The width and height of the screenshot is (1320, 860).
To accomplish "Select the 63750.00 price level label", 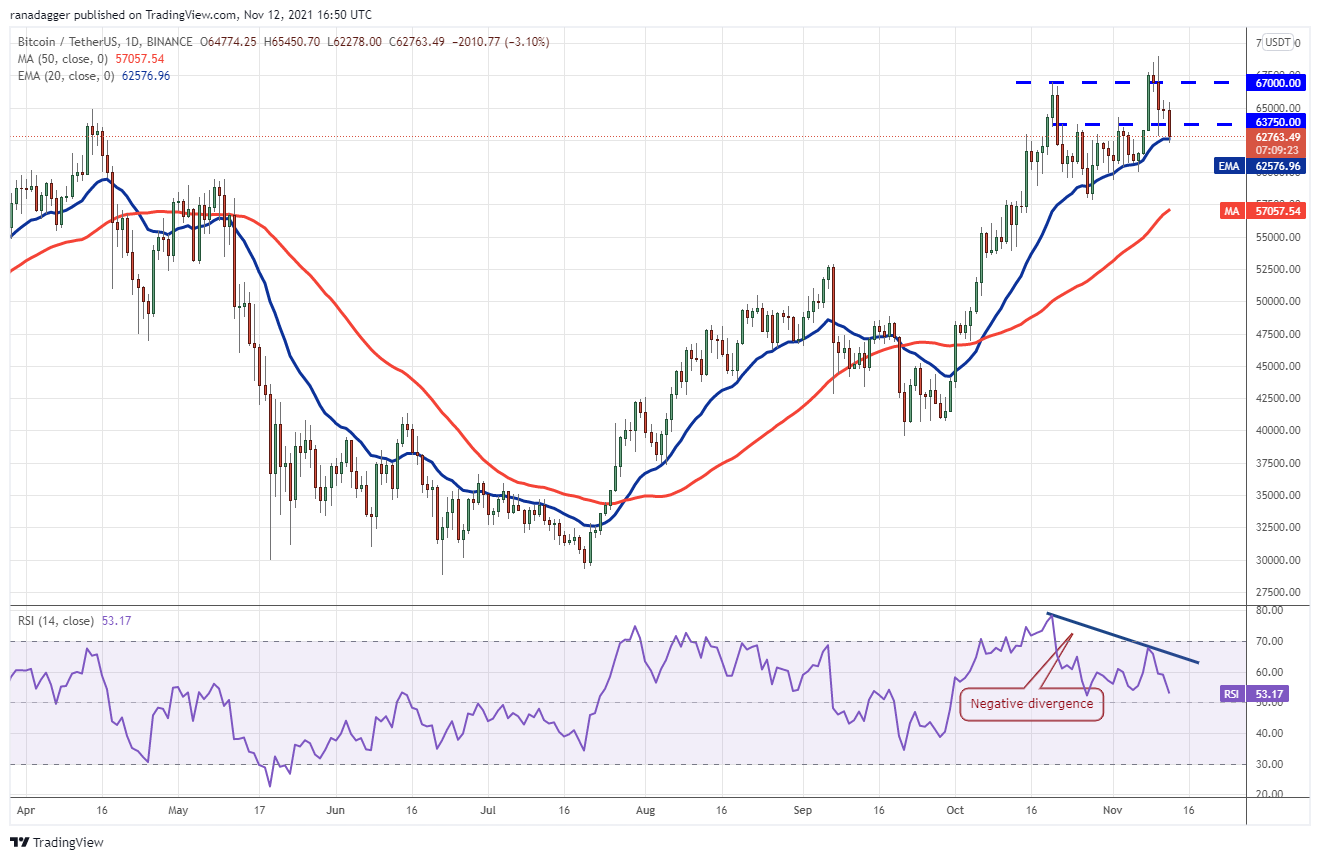I will click(x=1279, y=121).
